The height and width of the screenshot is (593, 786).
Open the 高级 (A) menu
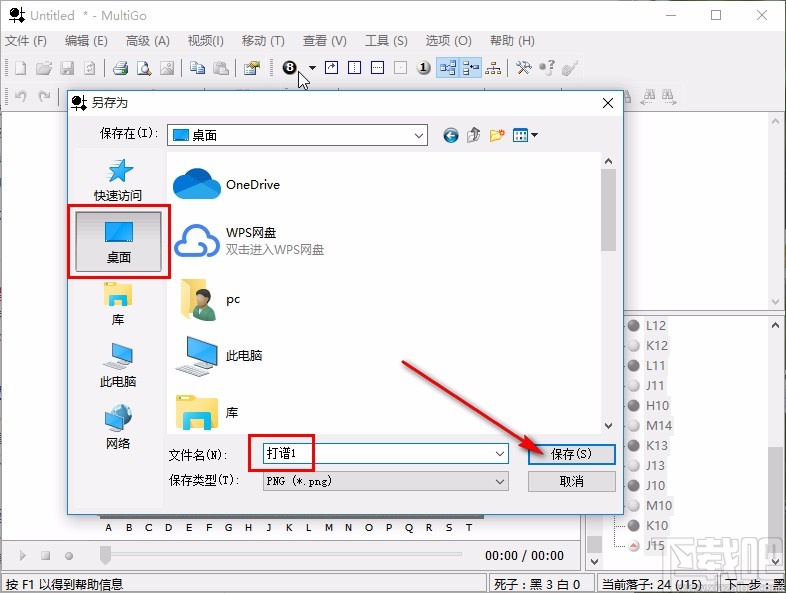coord(147,41)
